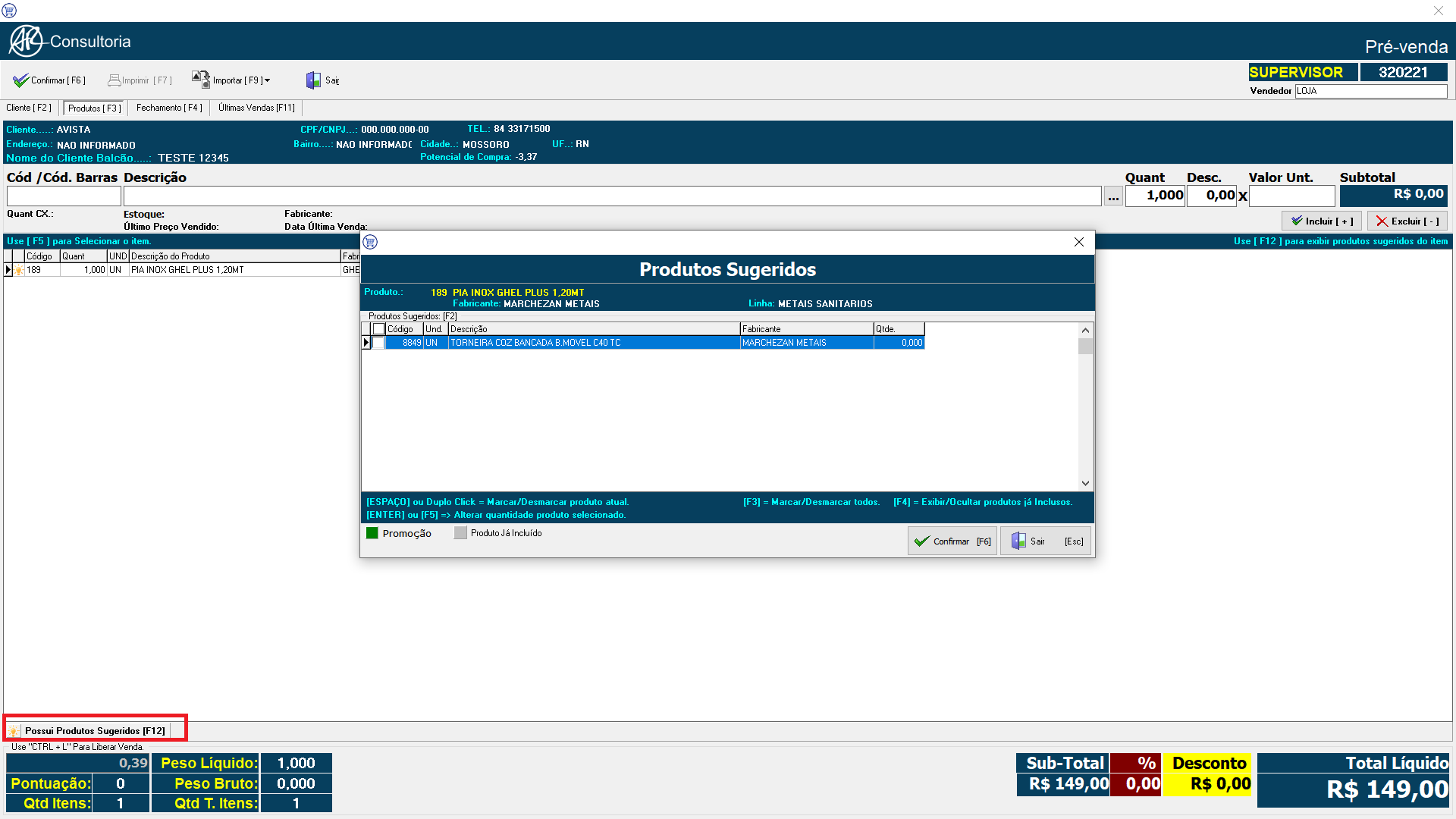Click the Sair door icon in top toolbar
The height and width of the screenshot is (819, 1456).
tap(313, 80)
